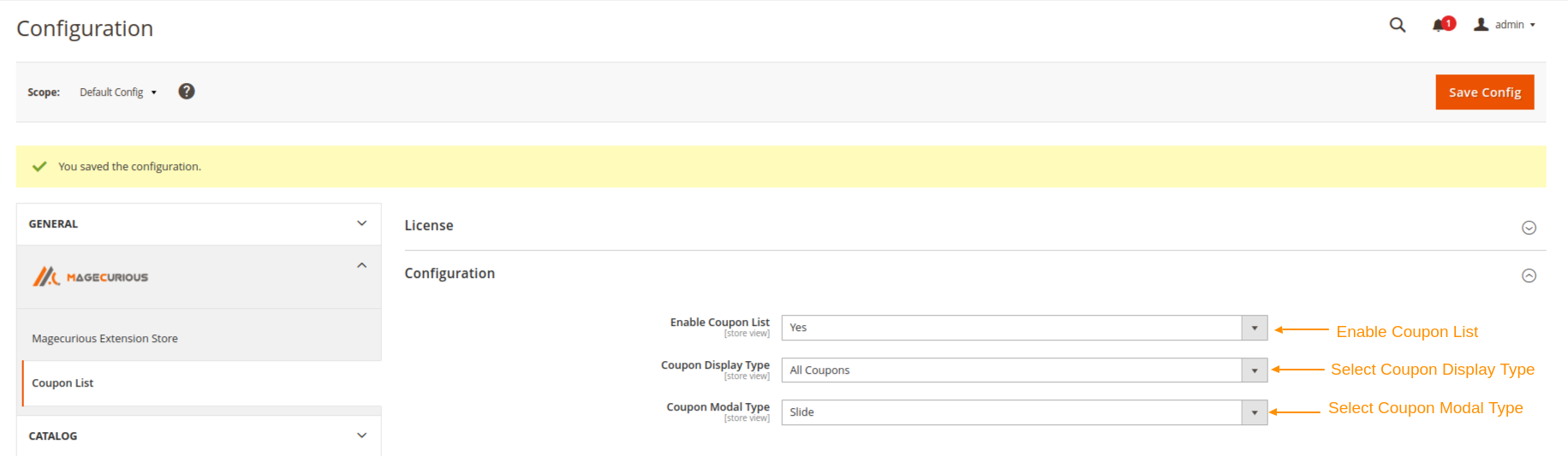Click the Configuration section title
The height and width of the screenshot is (456, 1568).
pyautogui.click(x=450, y=274)
